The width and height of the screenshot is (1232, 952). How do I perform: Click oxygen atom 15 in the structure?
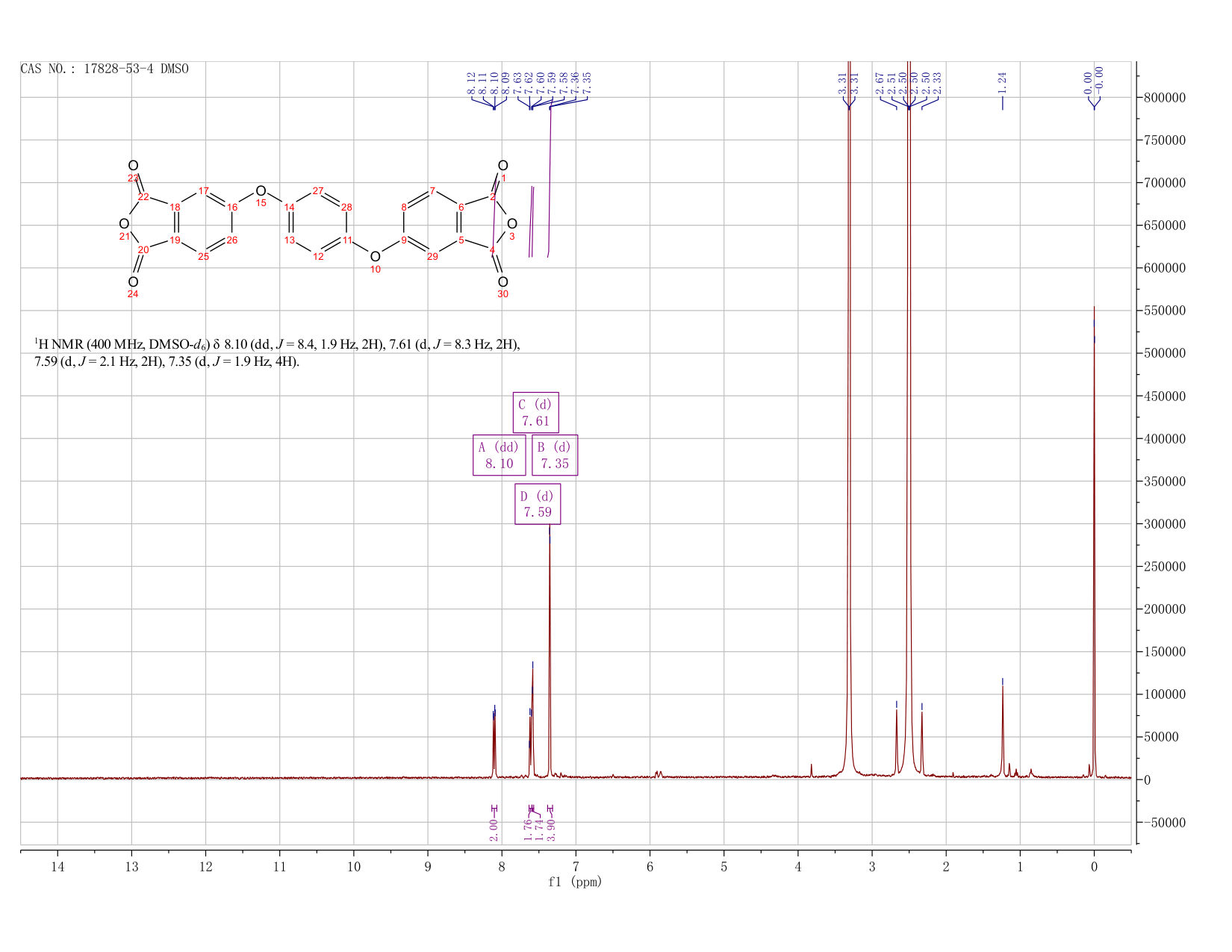[x=261, y=191]
